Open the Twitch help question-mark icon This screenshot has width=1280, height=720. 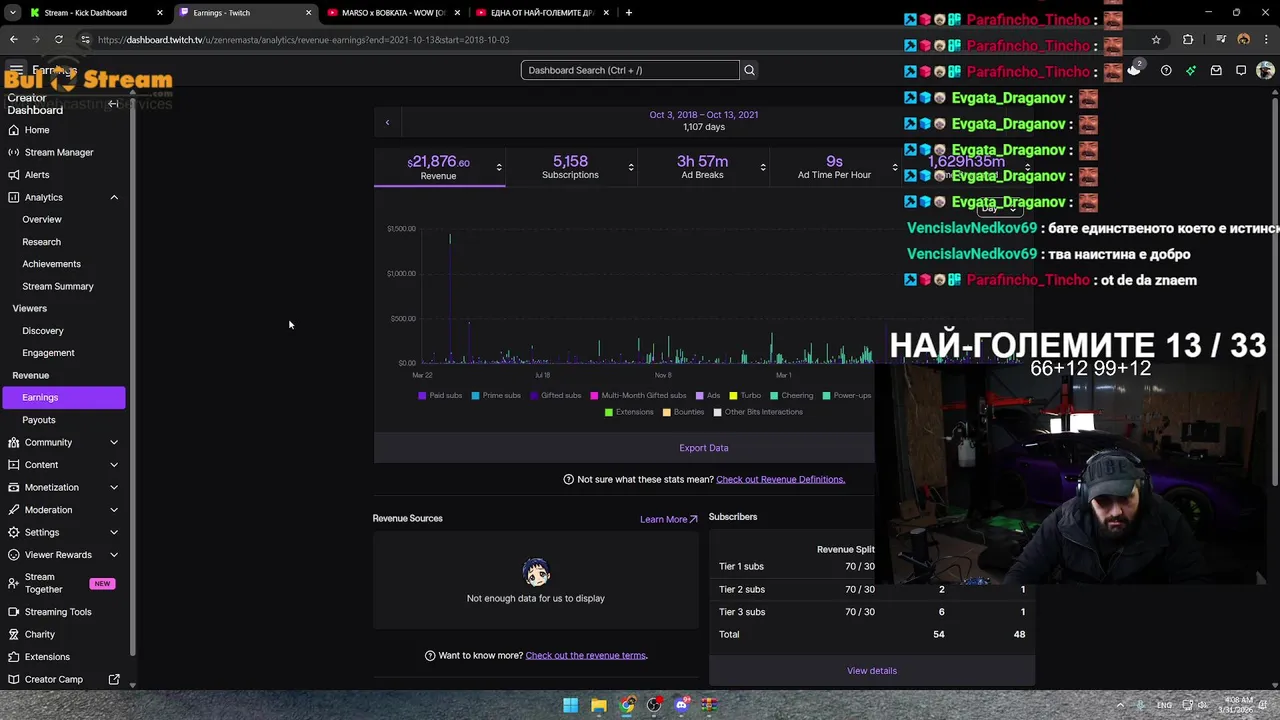1166,70
